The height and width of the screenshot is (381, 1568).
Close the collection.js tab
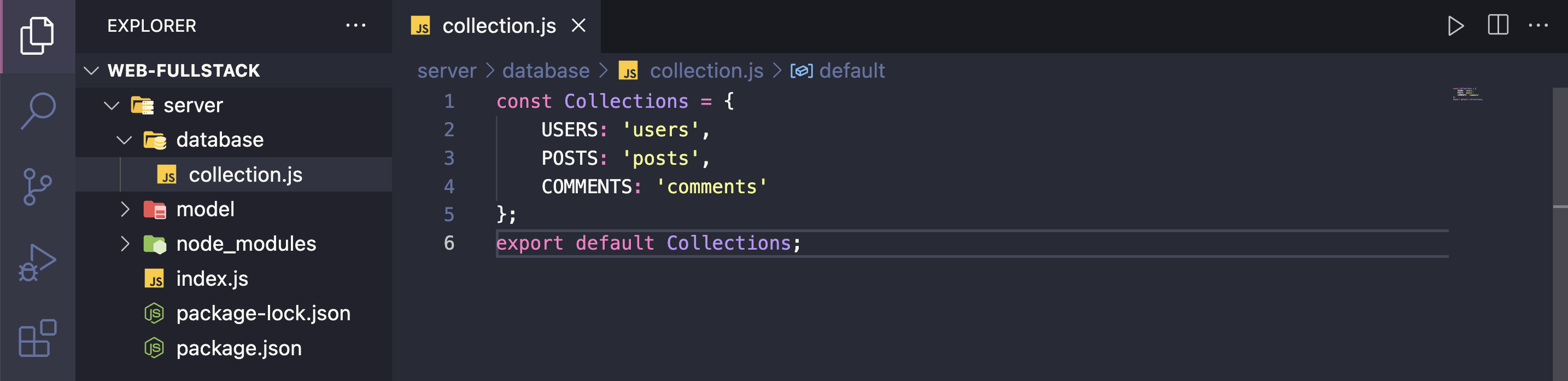(578, 26)
